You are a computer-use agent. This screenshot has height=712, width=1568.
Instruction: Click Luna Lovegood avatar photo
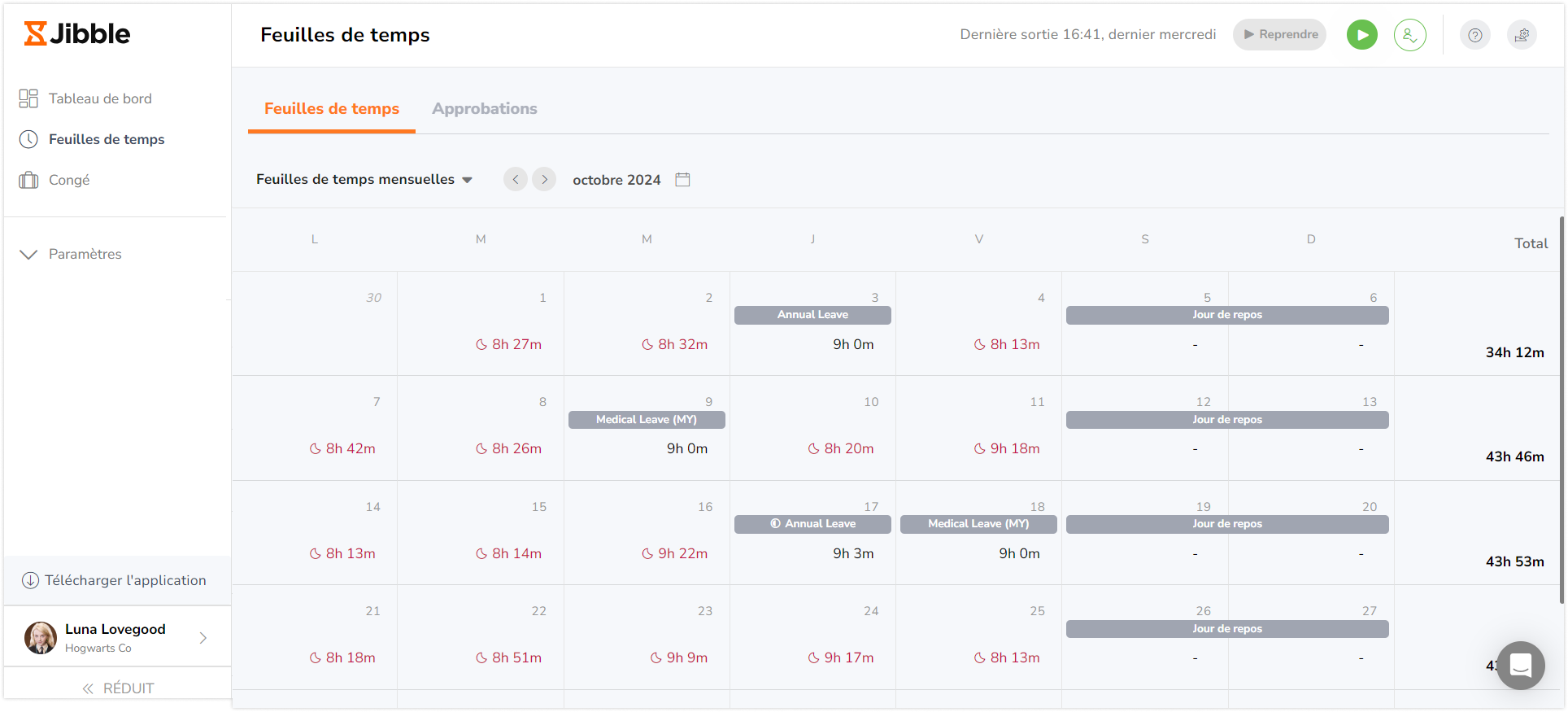(41, 638)
